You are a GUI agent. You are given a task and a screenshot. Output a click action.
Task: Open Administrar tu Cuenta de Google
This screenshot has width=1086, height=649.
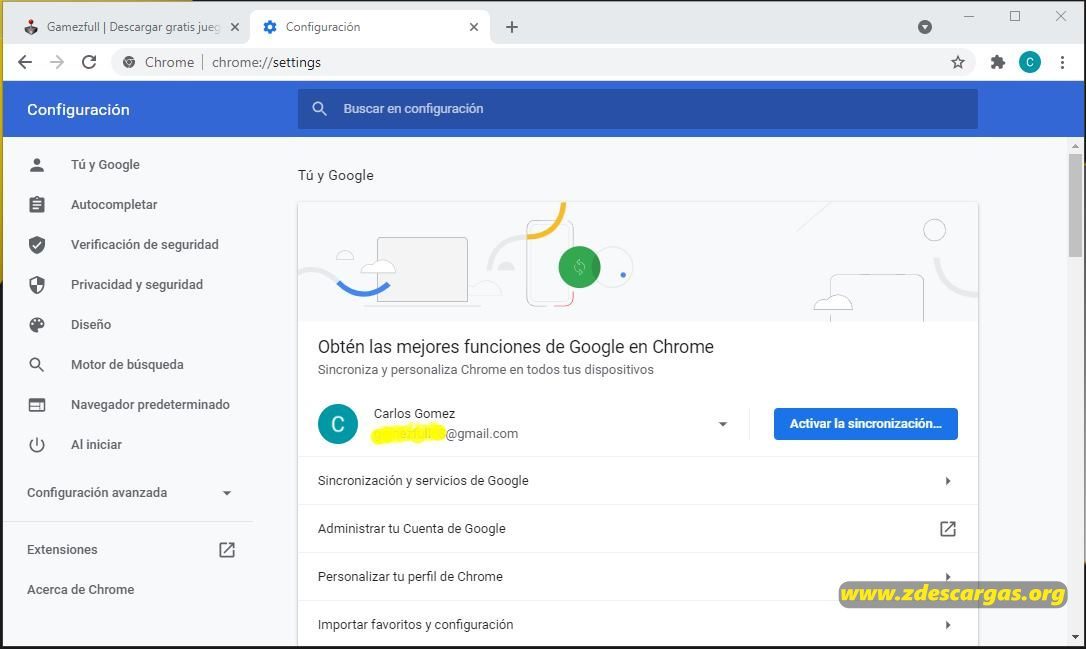(x=638, y=528)
